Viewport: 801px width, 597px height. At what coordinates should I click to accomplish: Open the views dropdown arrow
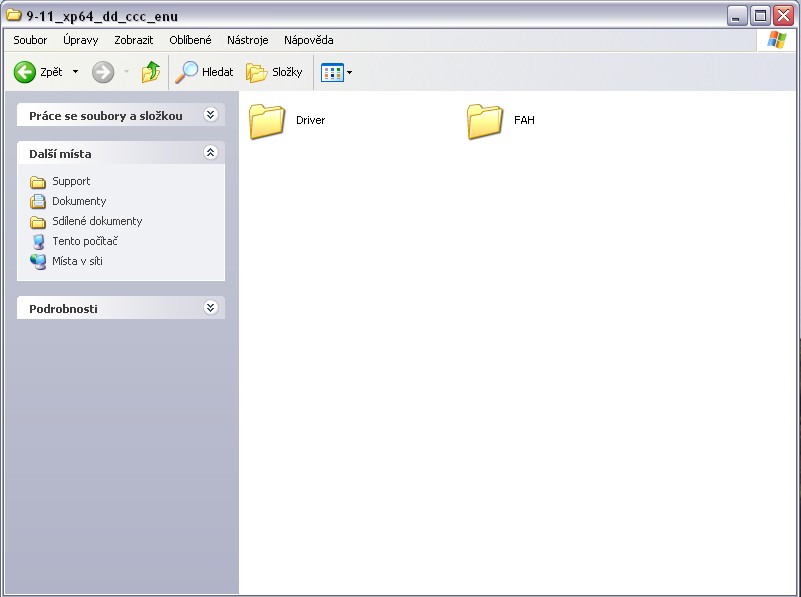(349, 72)
